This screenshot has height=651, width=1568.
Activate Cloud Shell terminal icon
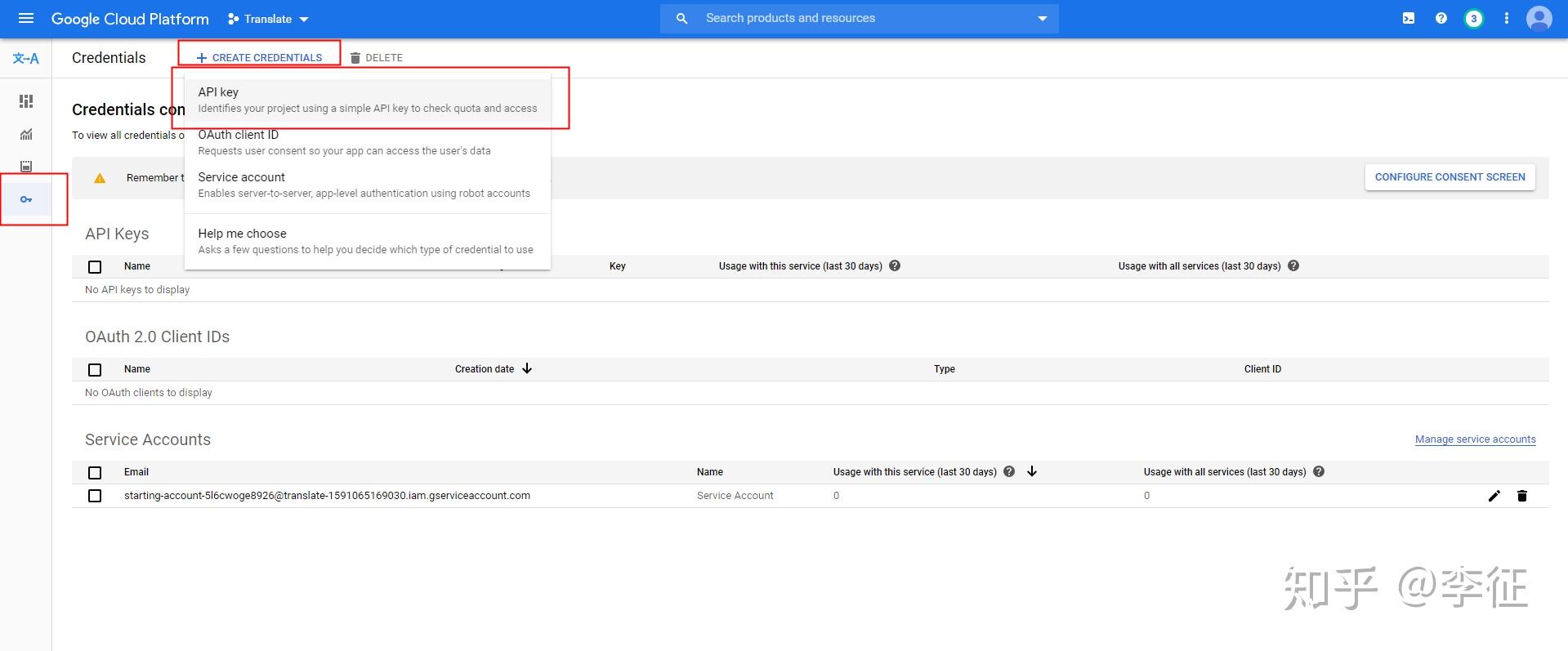coord(1409,18)
